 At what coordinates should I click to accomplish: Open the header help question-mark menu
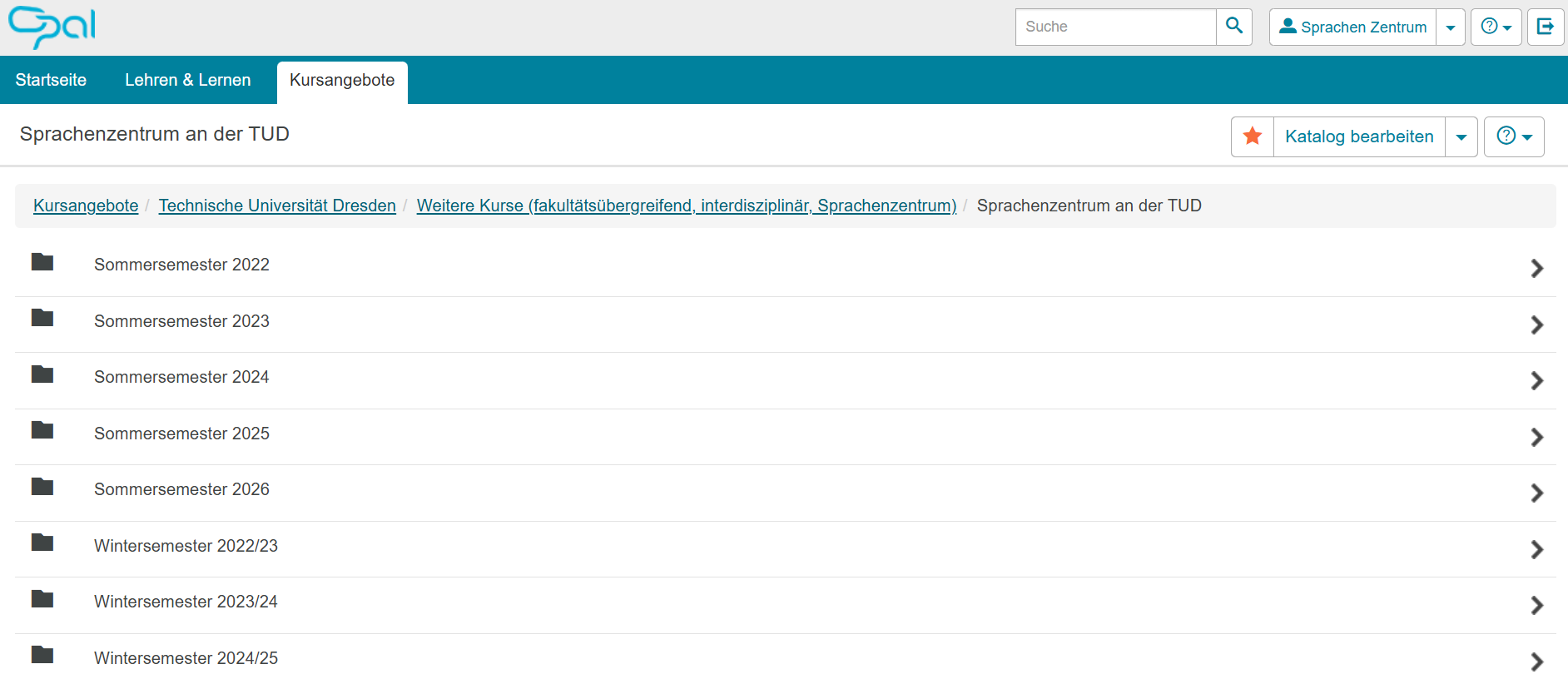click(1496, 27)
